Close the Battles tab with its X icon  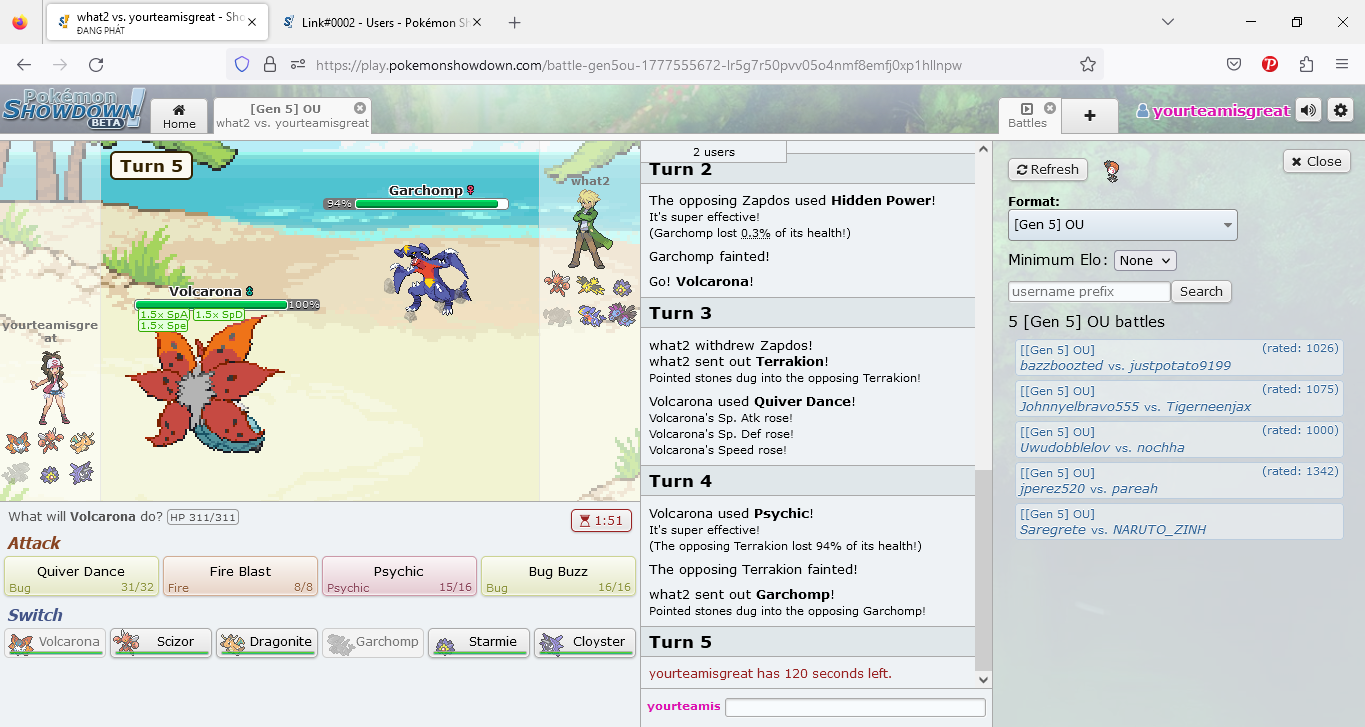point(1050,107)
